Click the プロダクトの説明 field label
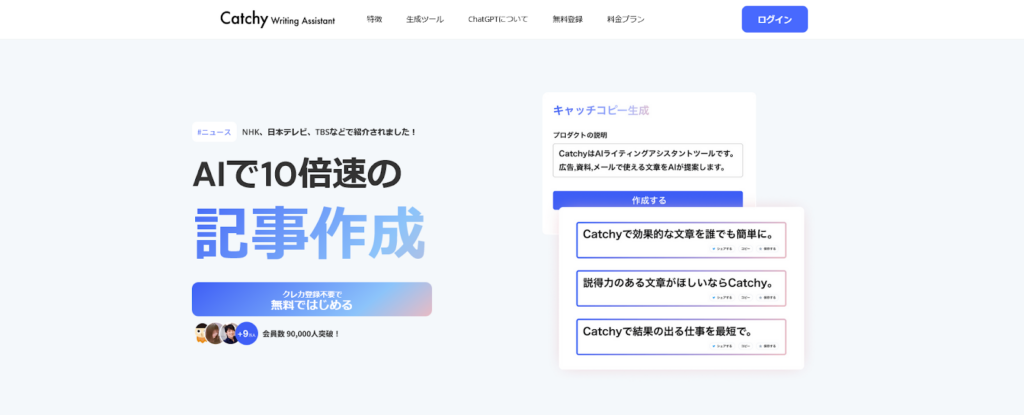The image size is (1024, 415). (580, 135)
